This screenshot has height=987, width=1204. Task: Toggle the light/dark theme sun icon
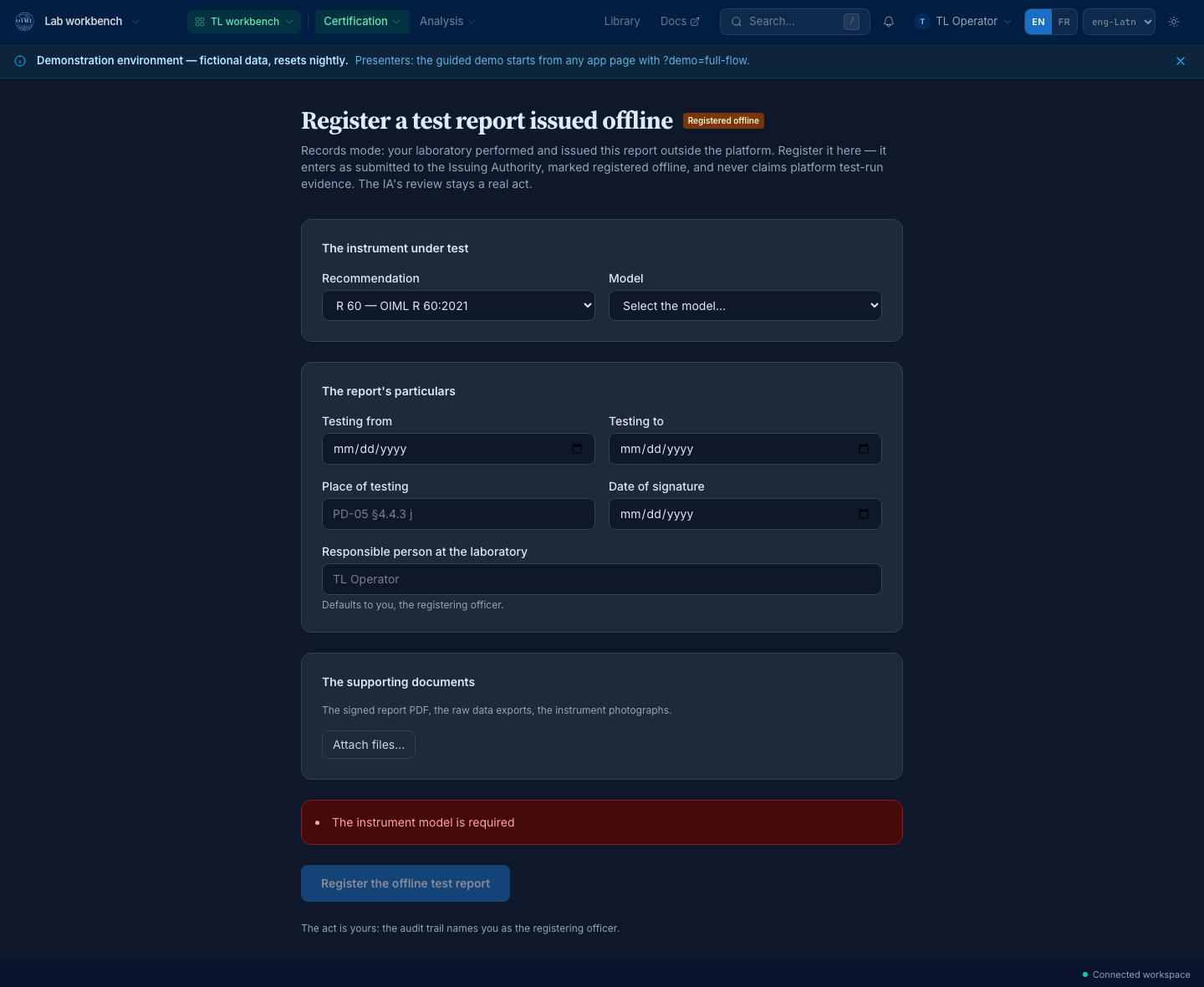[x=1174, y=22]
